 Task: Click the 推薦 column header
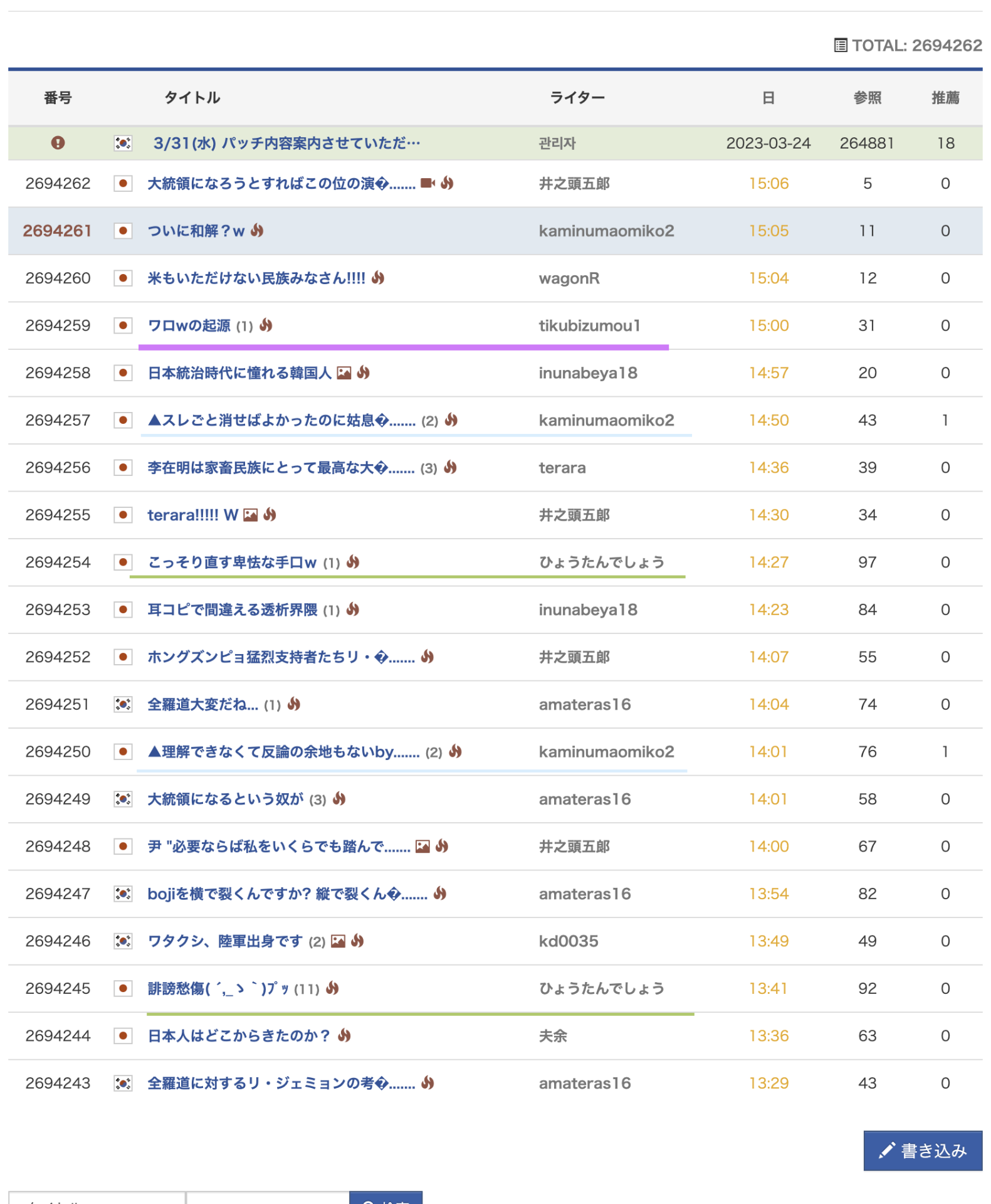point(945,98)
